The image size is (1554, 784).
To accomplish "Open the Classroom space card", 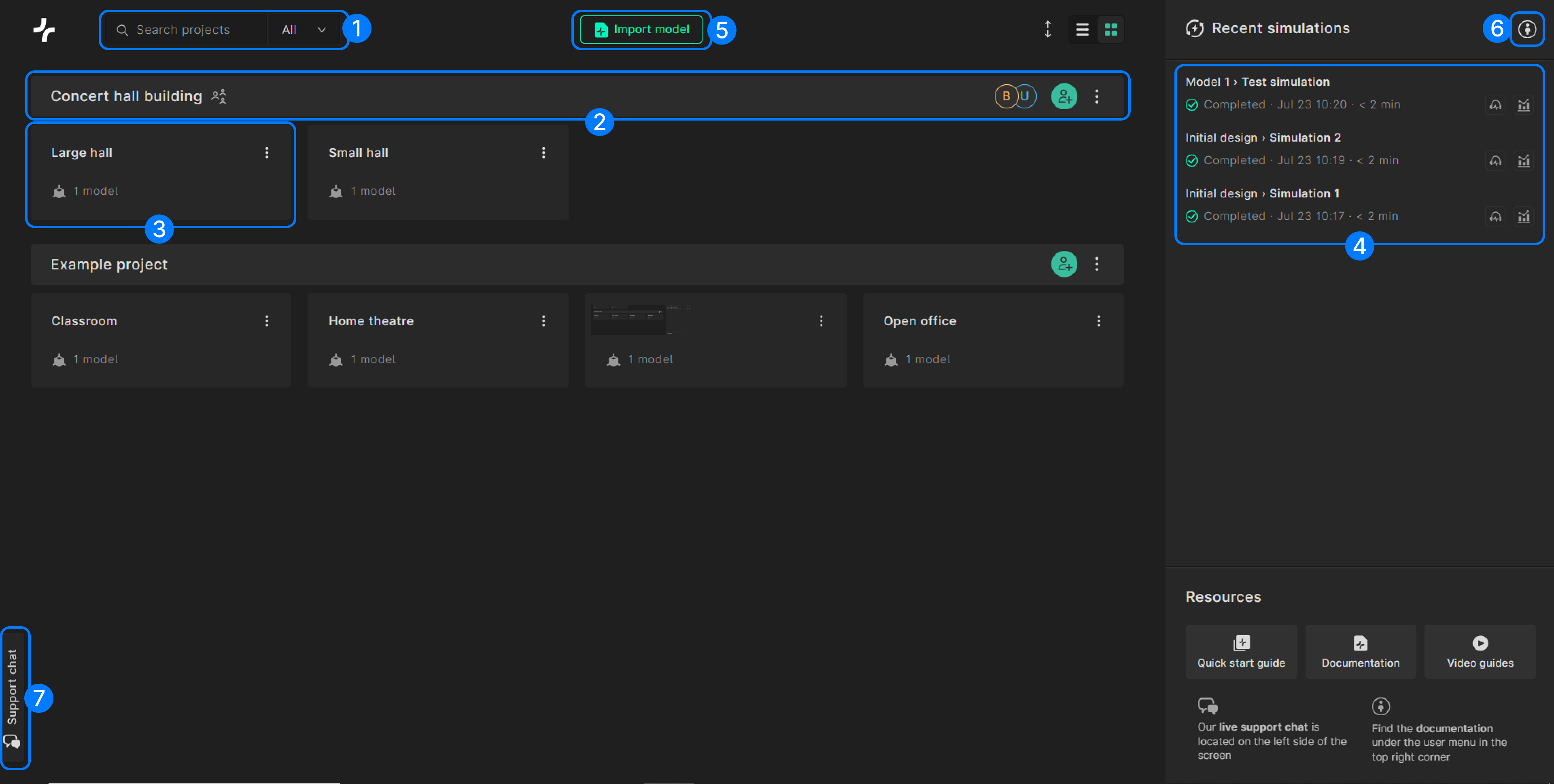I will 161,340.
